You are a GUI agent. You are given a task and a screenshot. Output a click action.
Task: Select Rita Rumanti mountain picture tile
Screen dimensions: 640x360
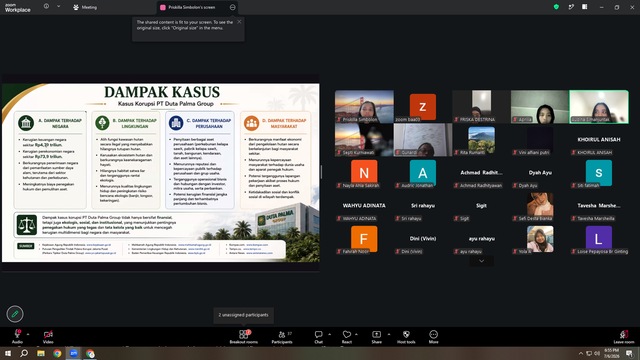click(481, 140)
